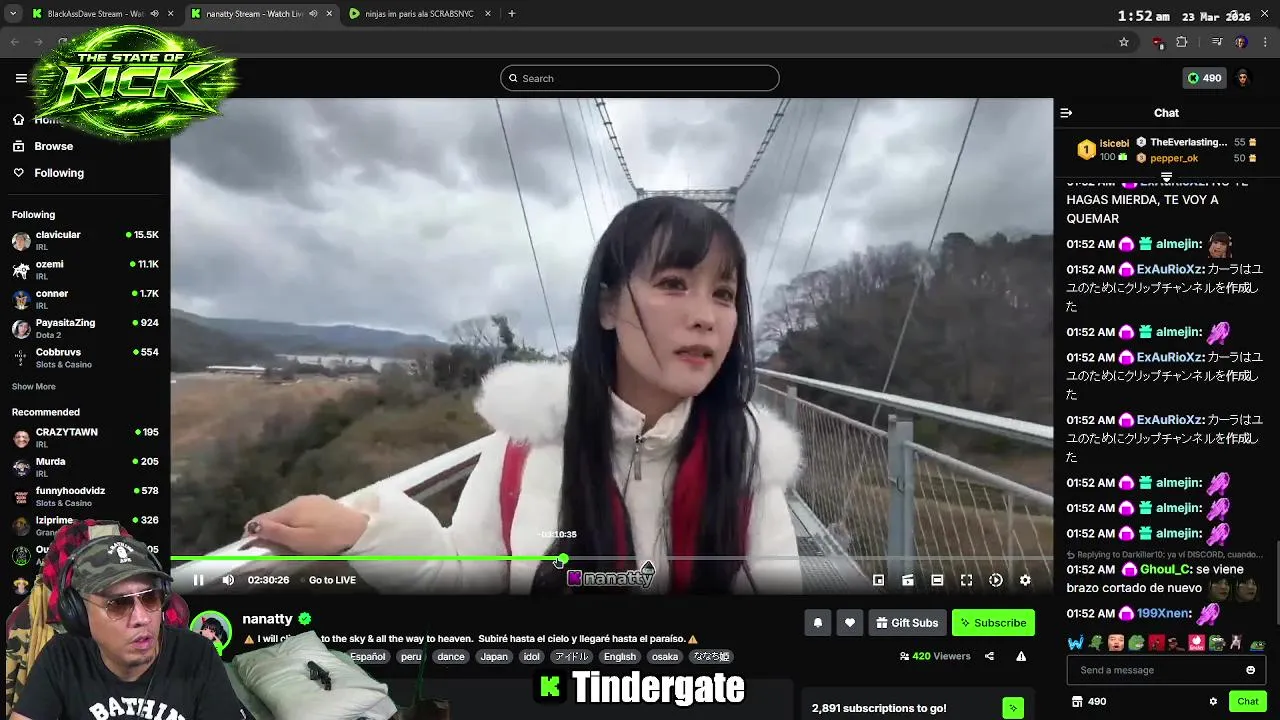Screen dimensions: 1280x720
Task: Select the osaka tag
Action: (x=665, y=657)
